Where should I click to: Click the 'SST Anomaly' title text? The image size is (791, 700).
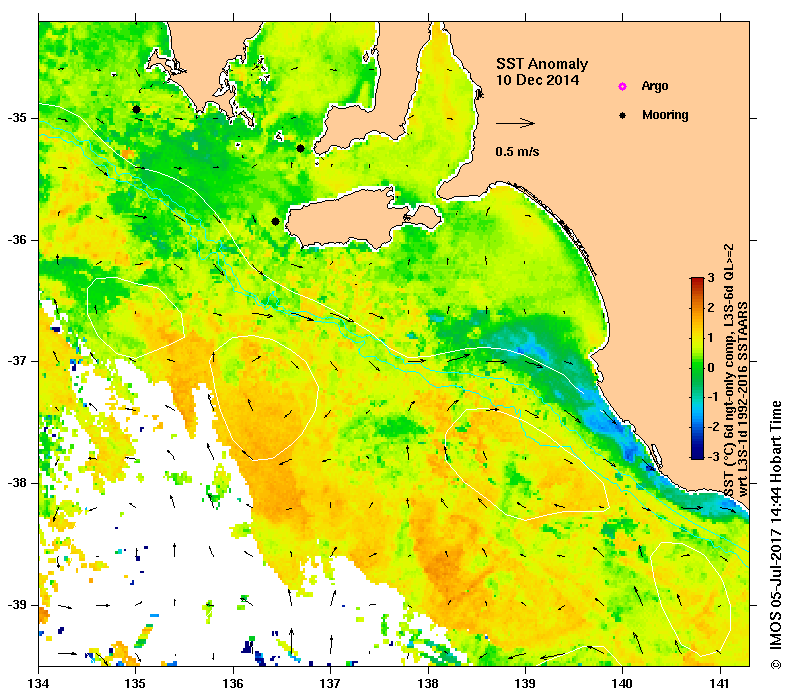point(542,64)
